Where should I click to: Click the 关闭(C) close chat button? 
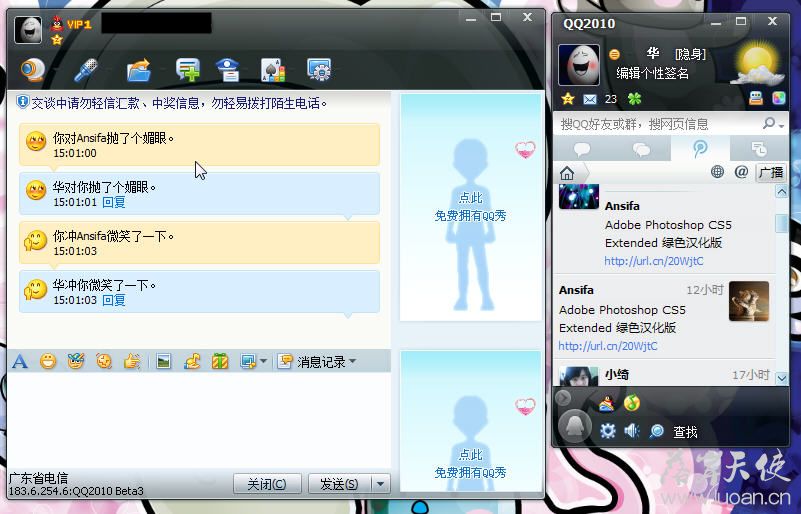tap(267, 484)
